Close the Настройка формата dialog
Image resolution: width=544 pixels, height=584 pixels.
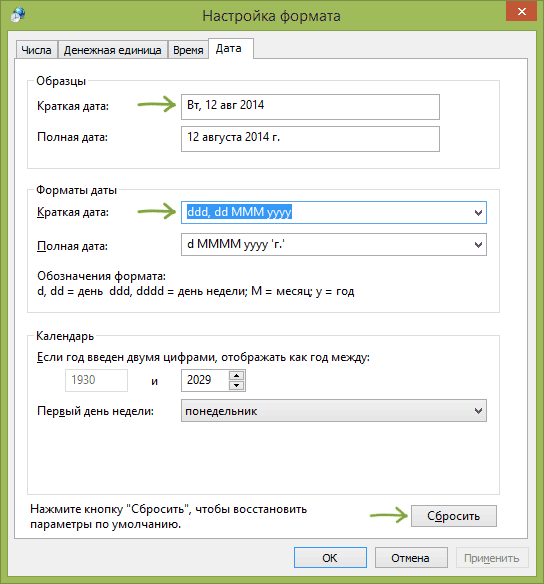[x=522, y=12]
